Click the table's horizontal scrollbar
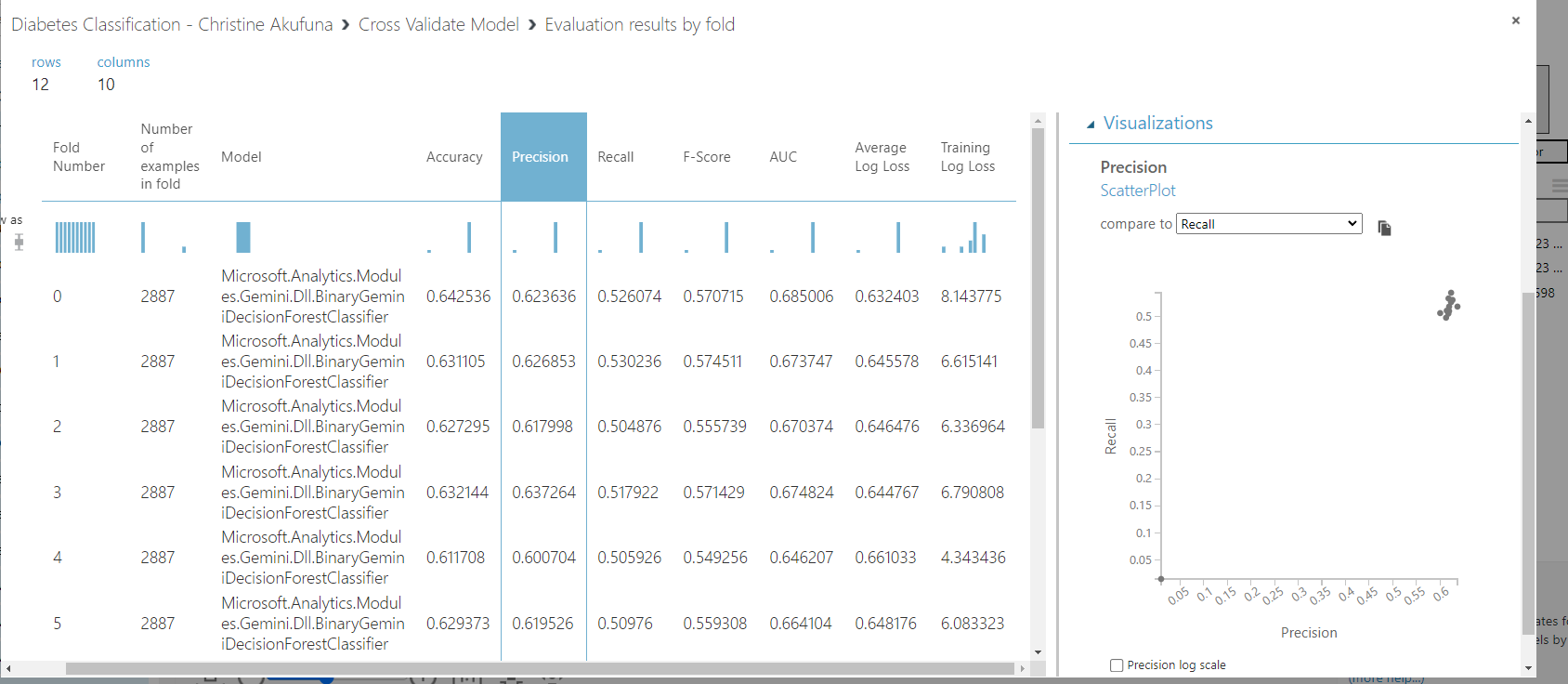The width and height of the screenshot is (1568, 684). tap(540, 668)
